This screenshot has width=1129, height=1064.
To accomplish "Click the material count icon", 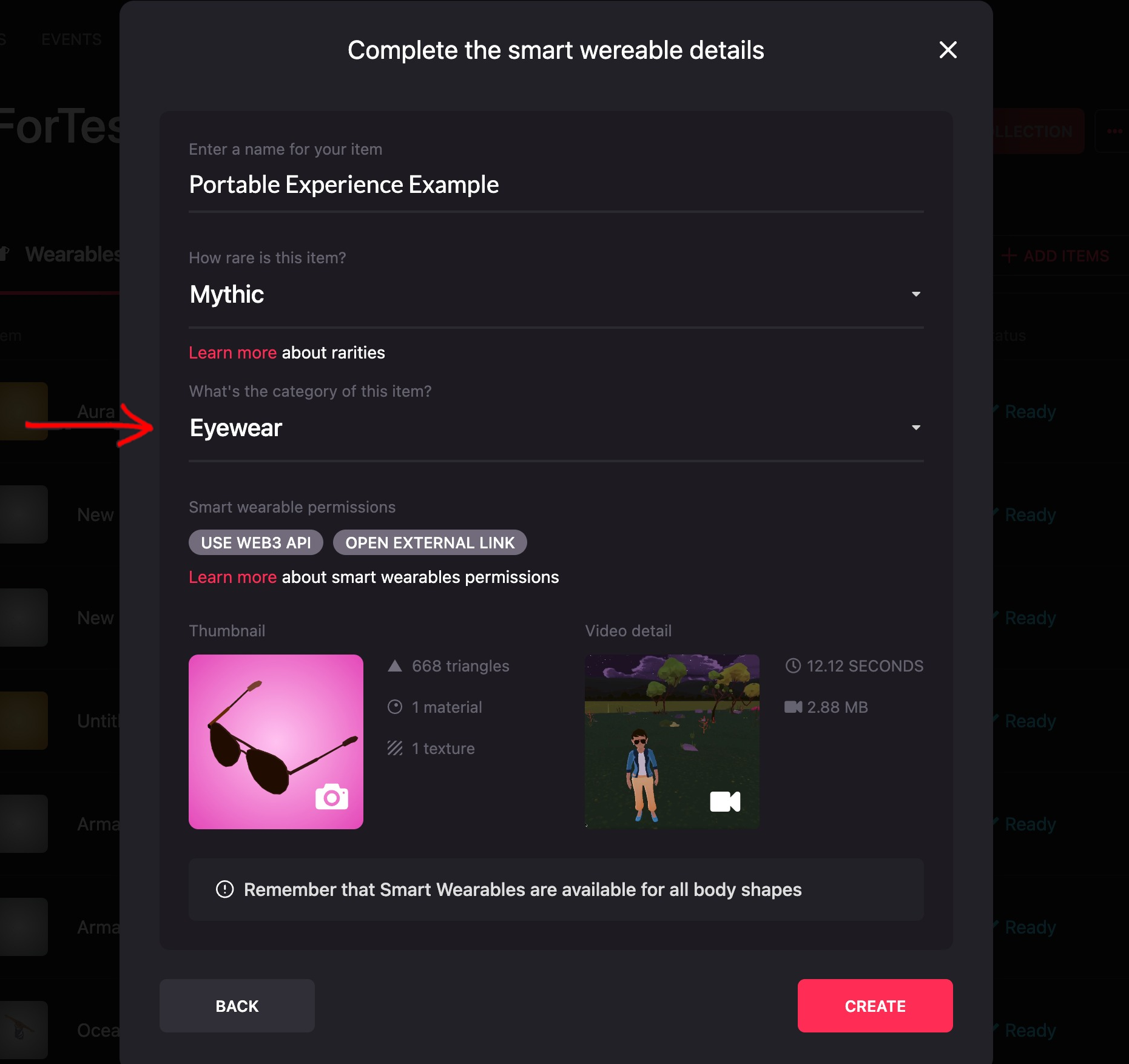I will (x=395, y=707).
